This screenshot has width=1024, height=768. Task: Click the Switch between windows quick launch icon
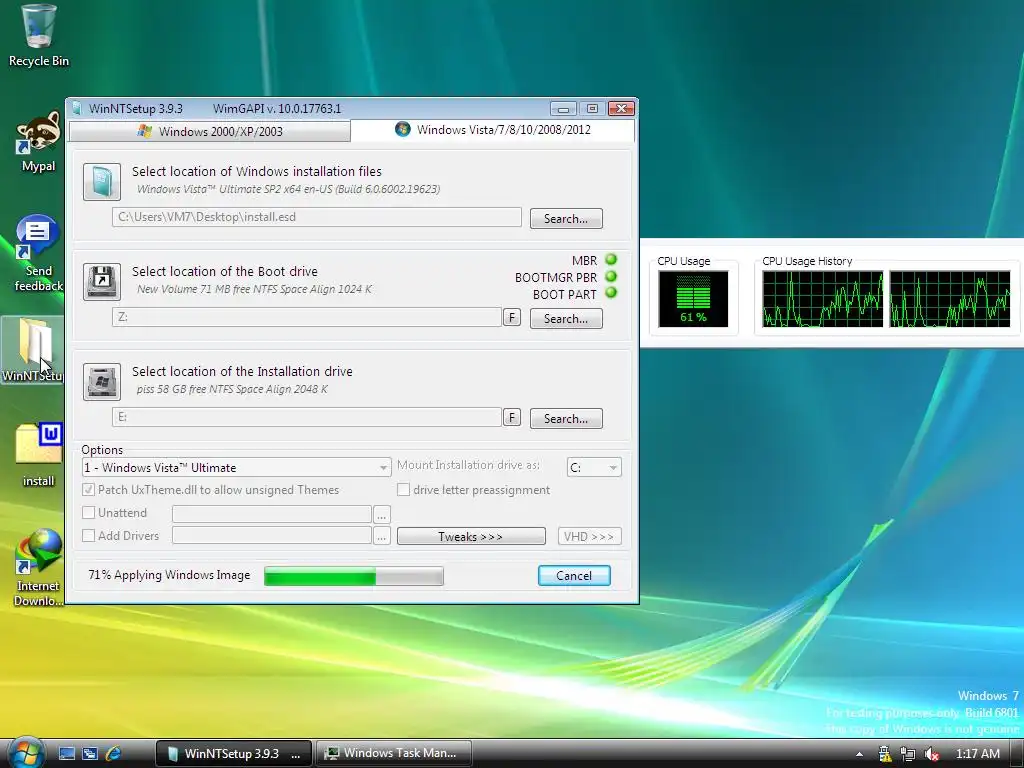pyautogui.click(x=89, y=753)
